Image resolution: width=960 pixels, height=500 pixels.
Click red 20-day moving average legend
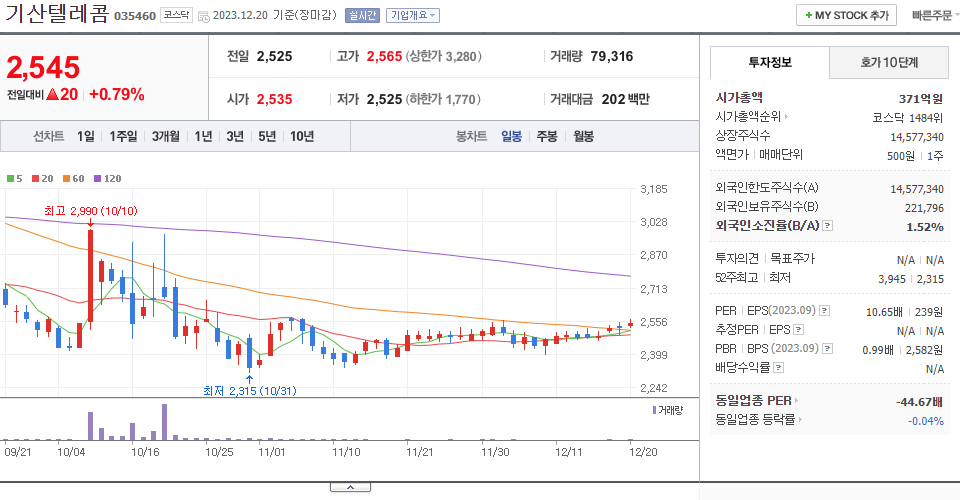point(42,179)
